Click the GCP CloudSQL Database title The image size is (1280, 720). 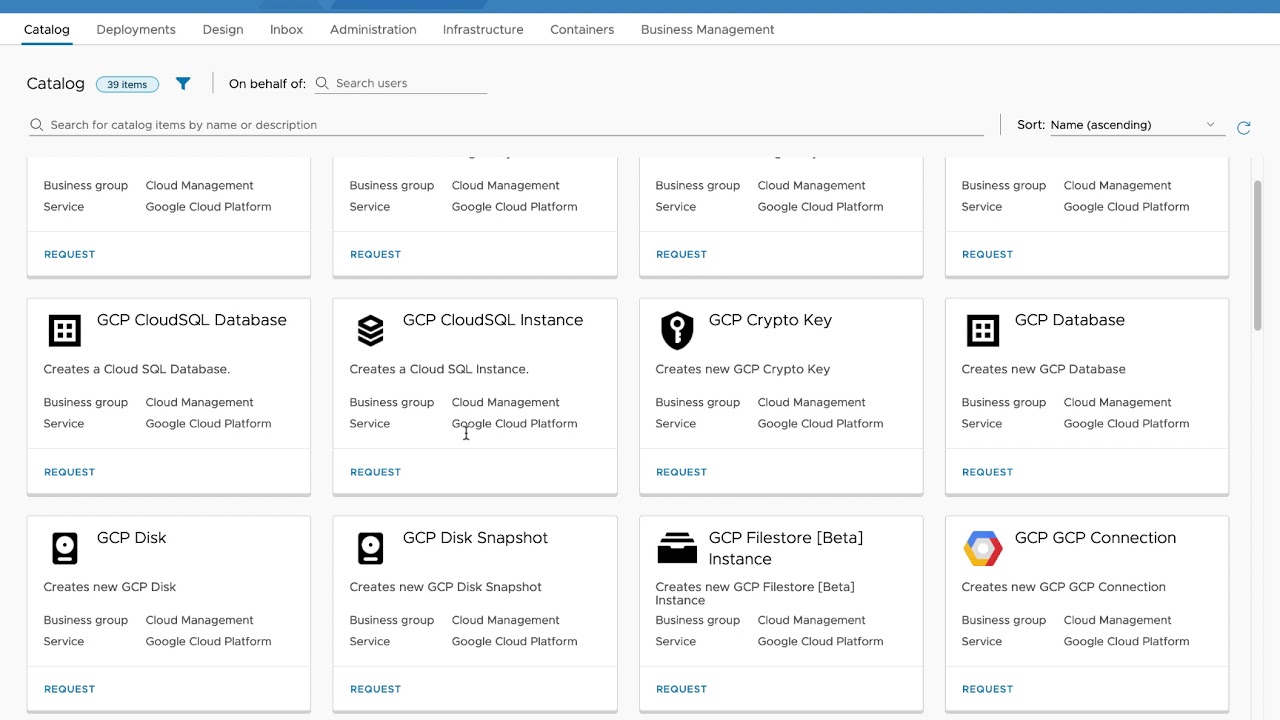(192, 320)
